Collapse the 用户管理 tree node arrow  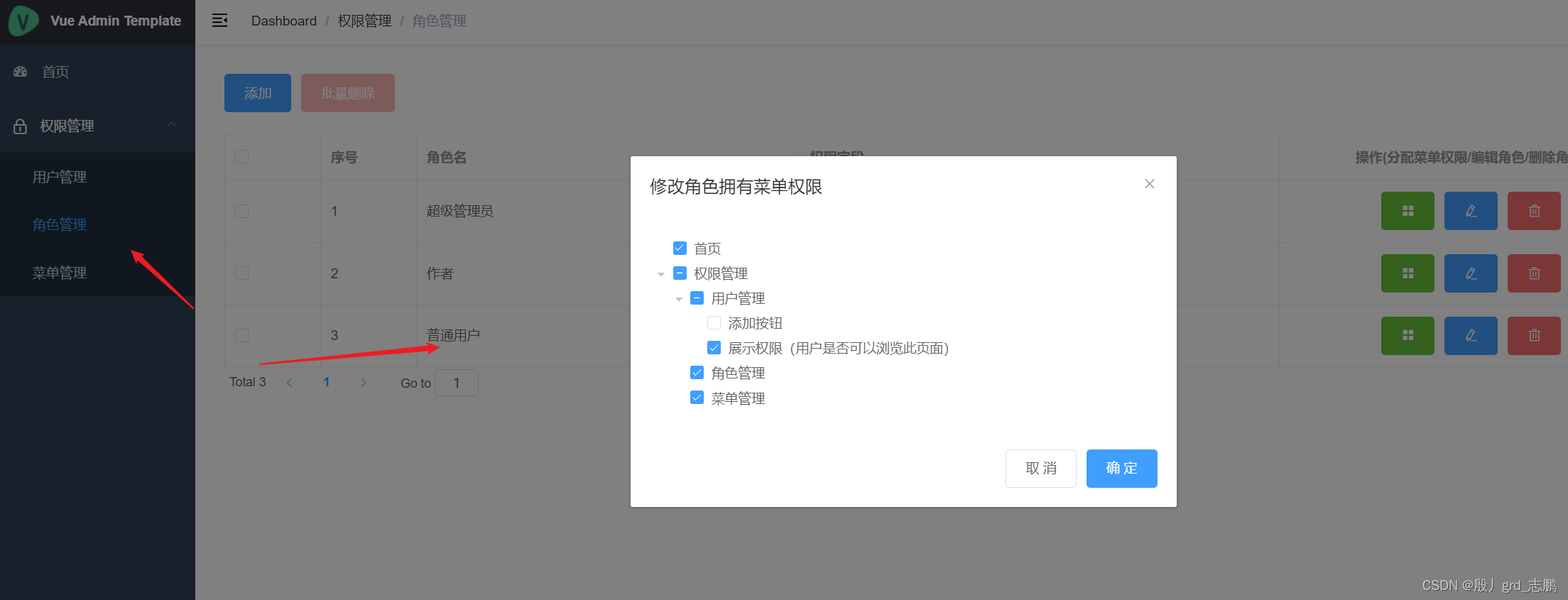679,299
